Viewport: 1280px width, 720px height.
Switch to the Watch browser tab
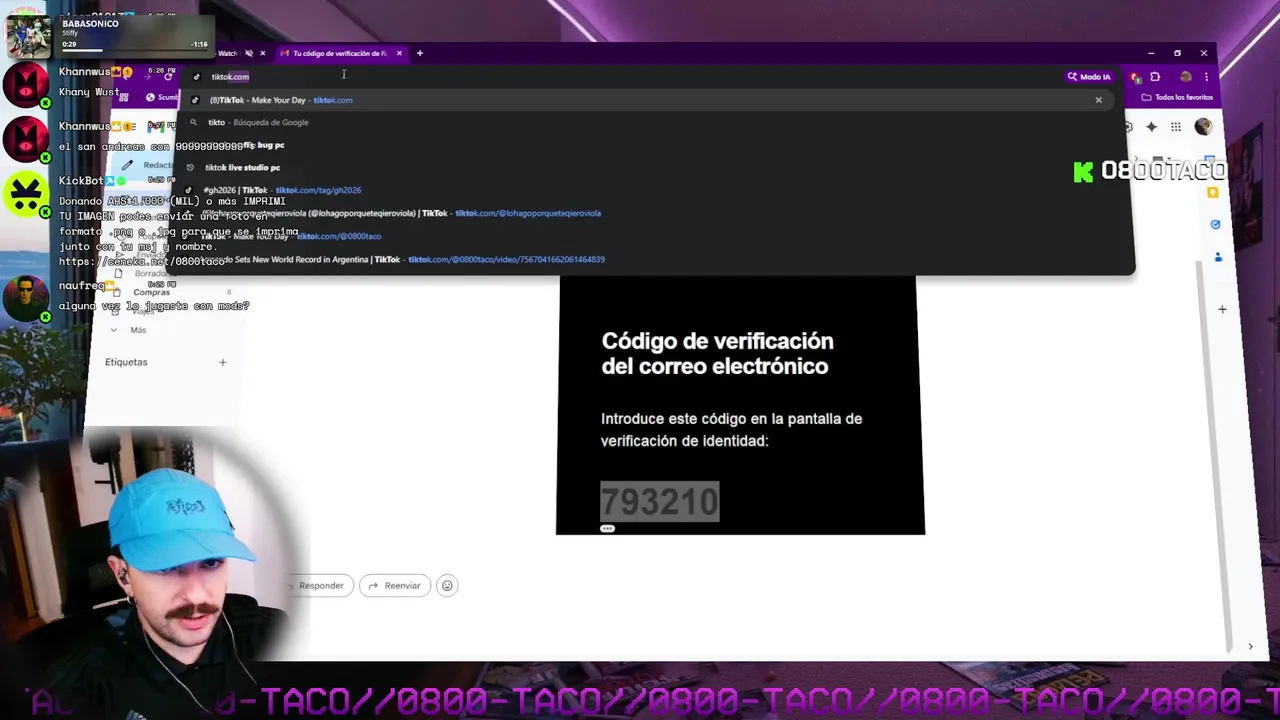pyautogui.click(x=228, y=53)
